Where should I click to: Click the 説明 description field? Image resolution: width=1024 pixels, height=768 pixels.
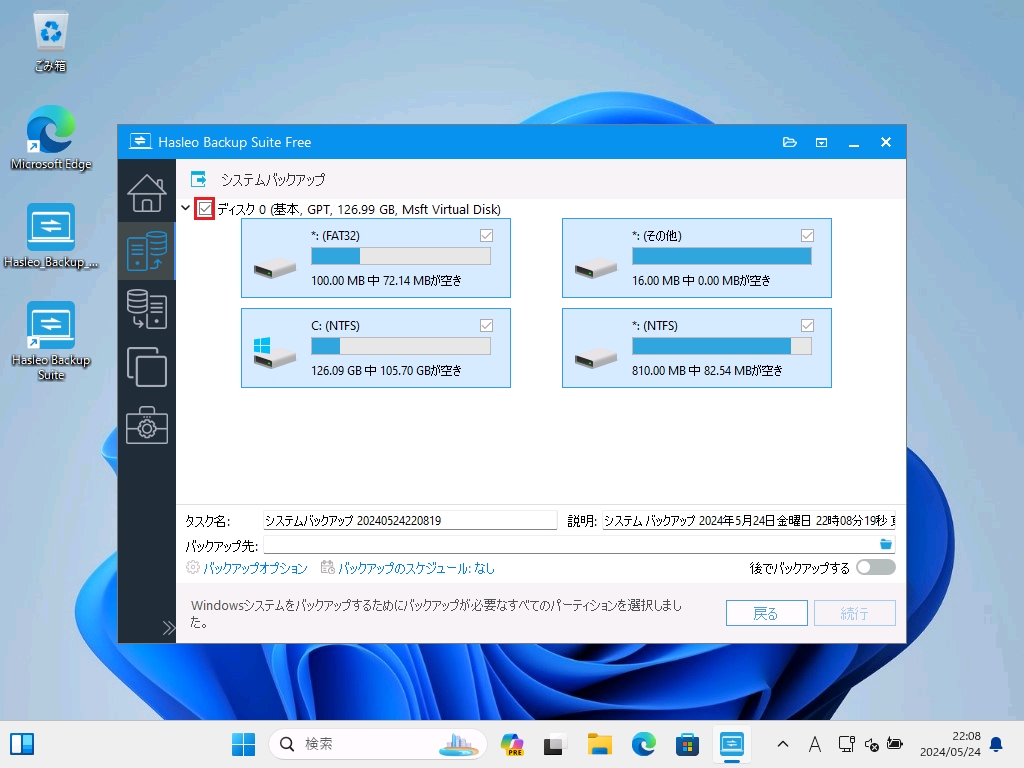pos(748,520)
